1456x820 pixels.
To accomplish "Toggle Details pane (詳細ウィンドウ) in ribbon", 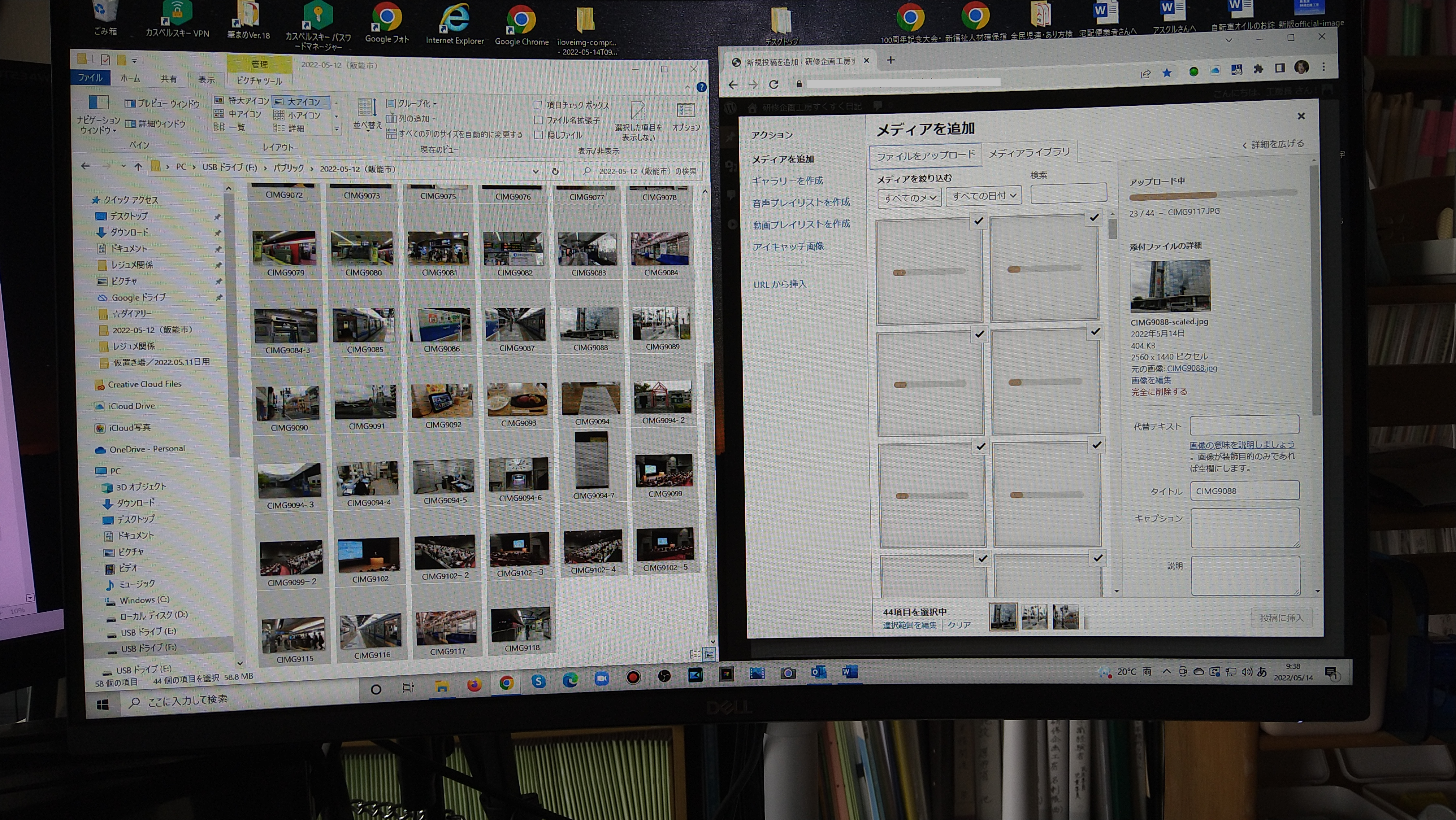I will click(155, 124).
